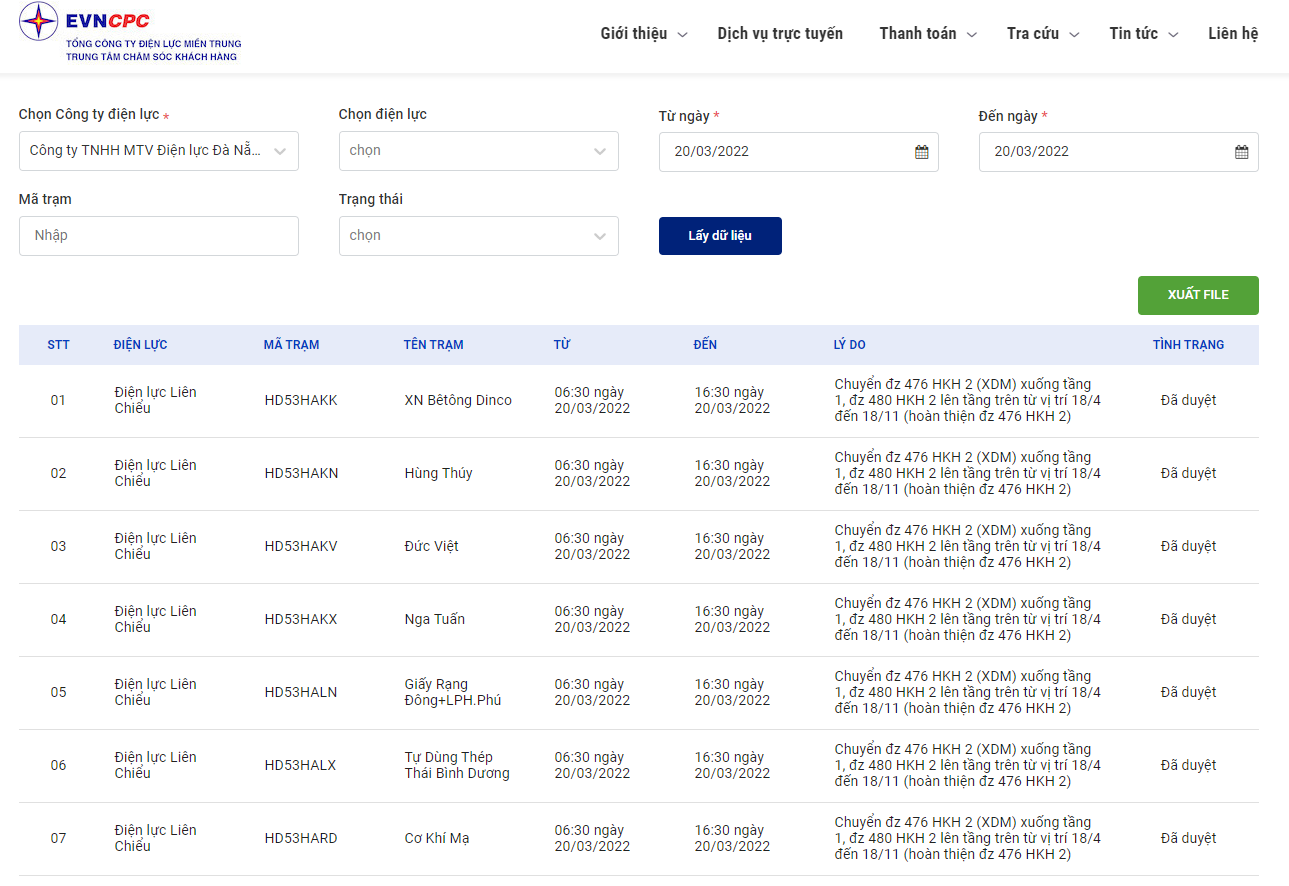
Task: Expand the Giới thiệu menu chevron
Action: point(683,34)
